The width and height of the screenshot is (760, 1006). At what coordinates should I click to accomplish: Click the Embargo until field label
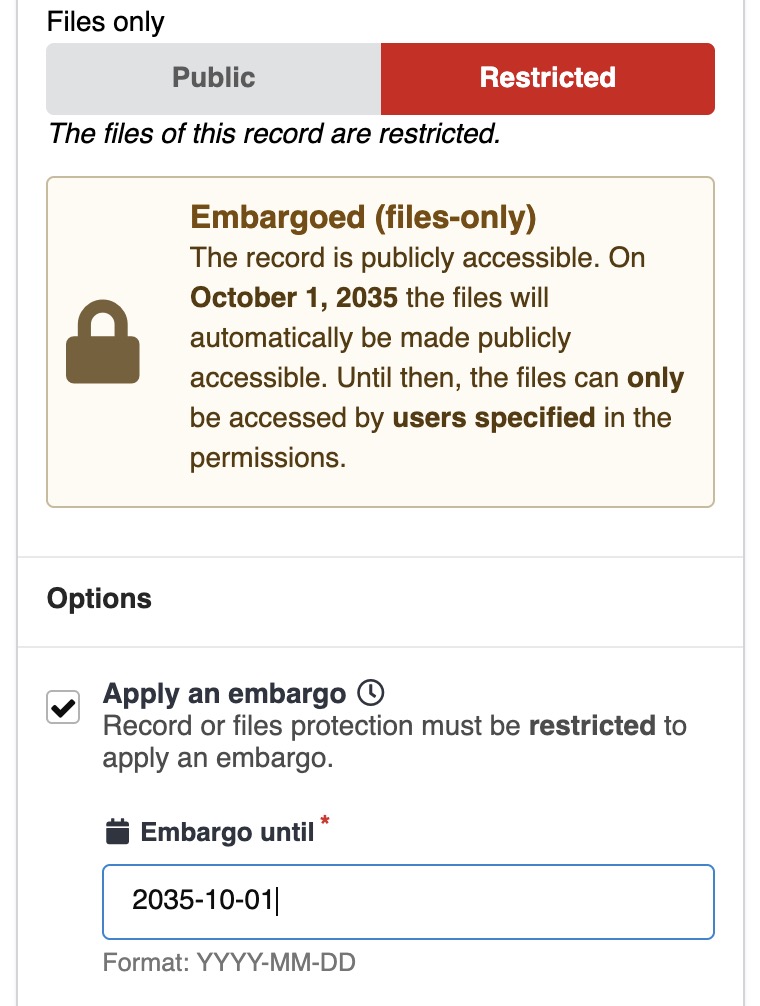pyautogui.click(x=227, y=832)
